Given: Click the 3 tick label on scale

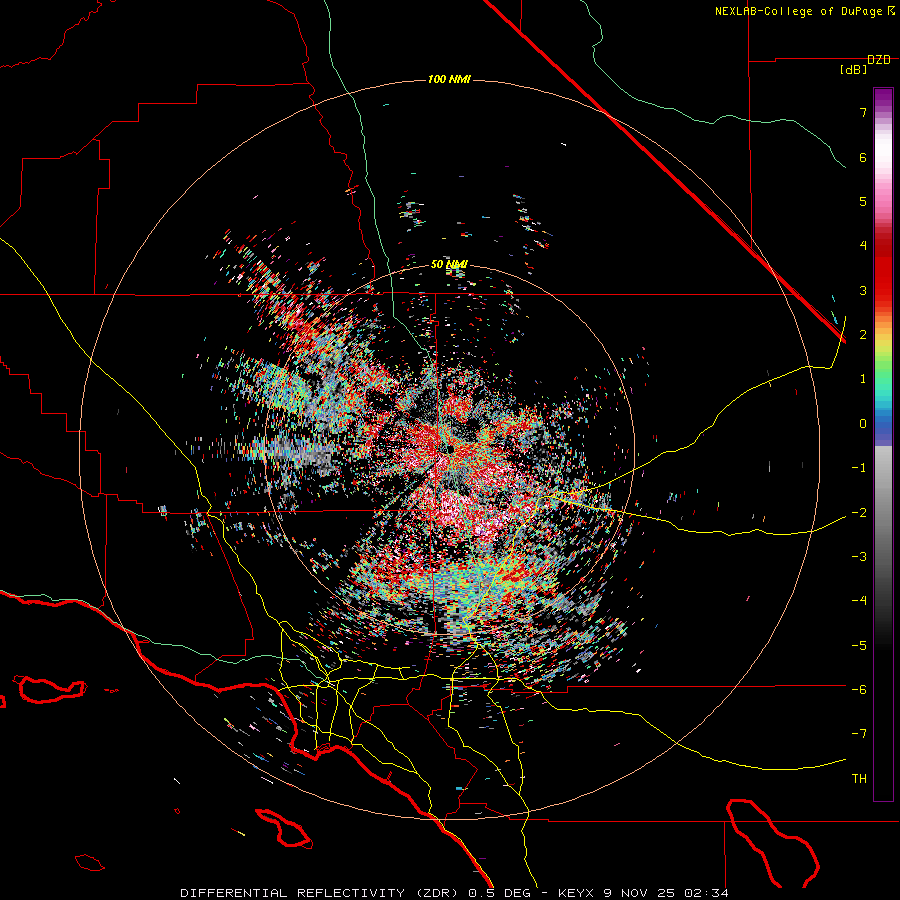Looking at the screenshot, I should [863, 290].
